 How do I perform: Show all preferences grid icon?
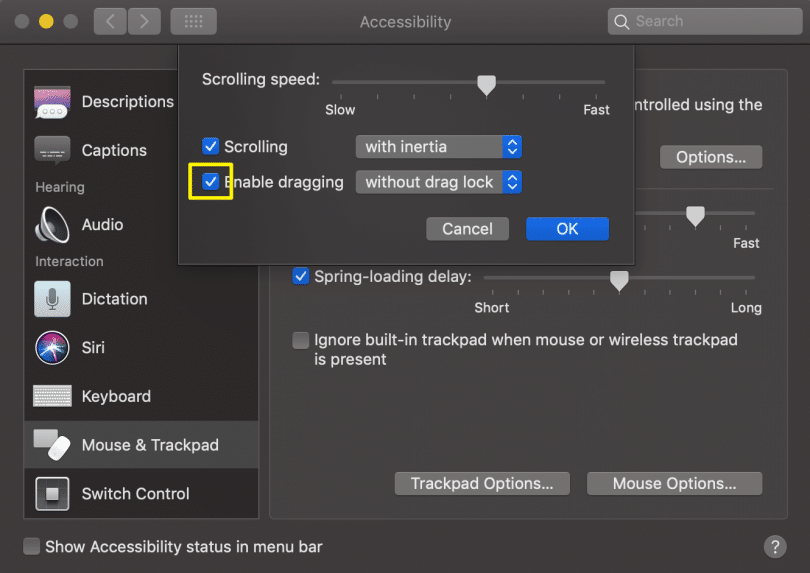[193, 21]
